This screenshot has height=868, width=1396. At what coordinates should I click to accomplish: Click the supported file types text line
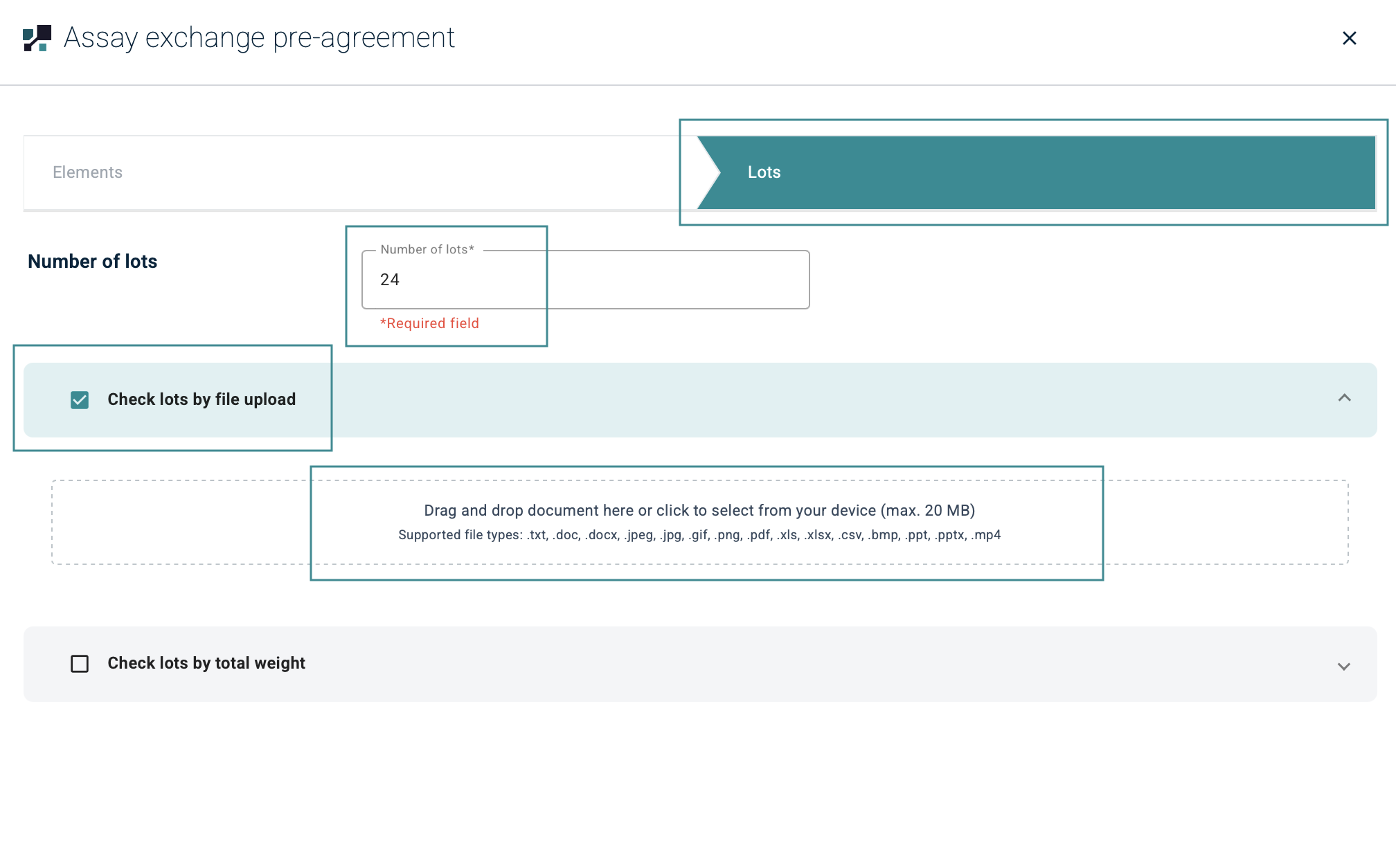tap(699, 535)
